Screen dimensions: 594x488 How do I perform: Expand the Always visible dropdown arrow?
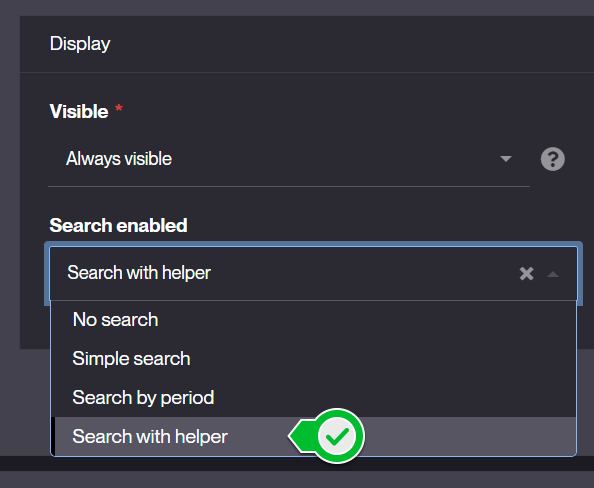click(x=506, y=159)
